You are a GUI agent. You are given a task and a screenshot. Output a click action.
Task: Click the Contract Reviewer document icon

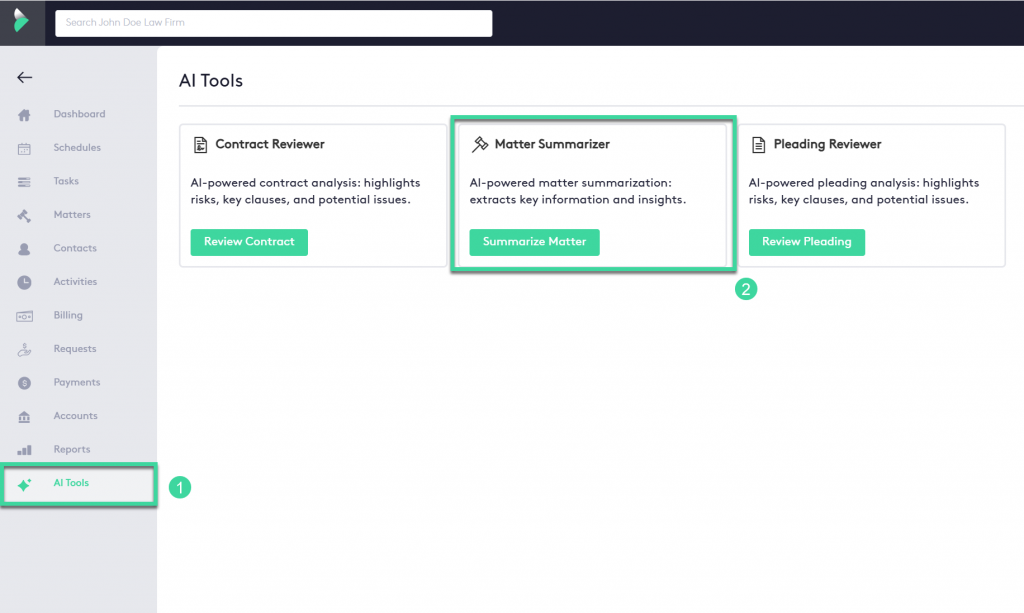[x=200, y=144]
